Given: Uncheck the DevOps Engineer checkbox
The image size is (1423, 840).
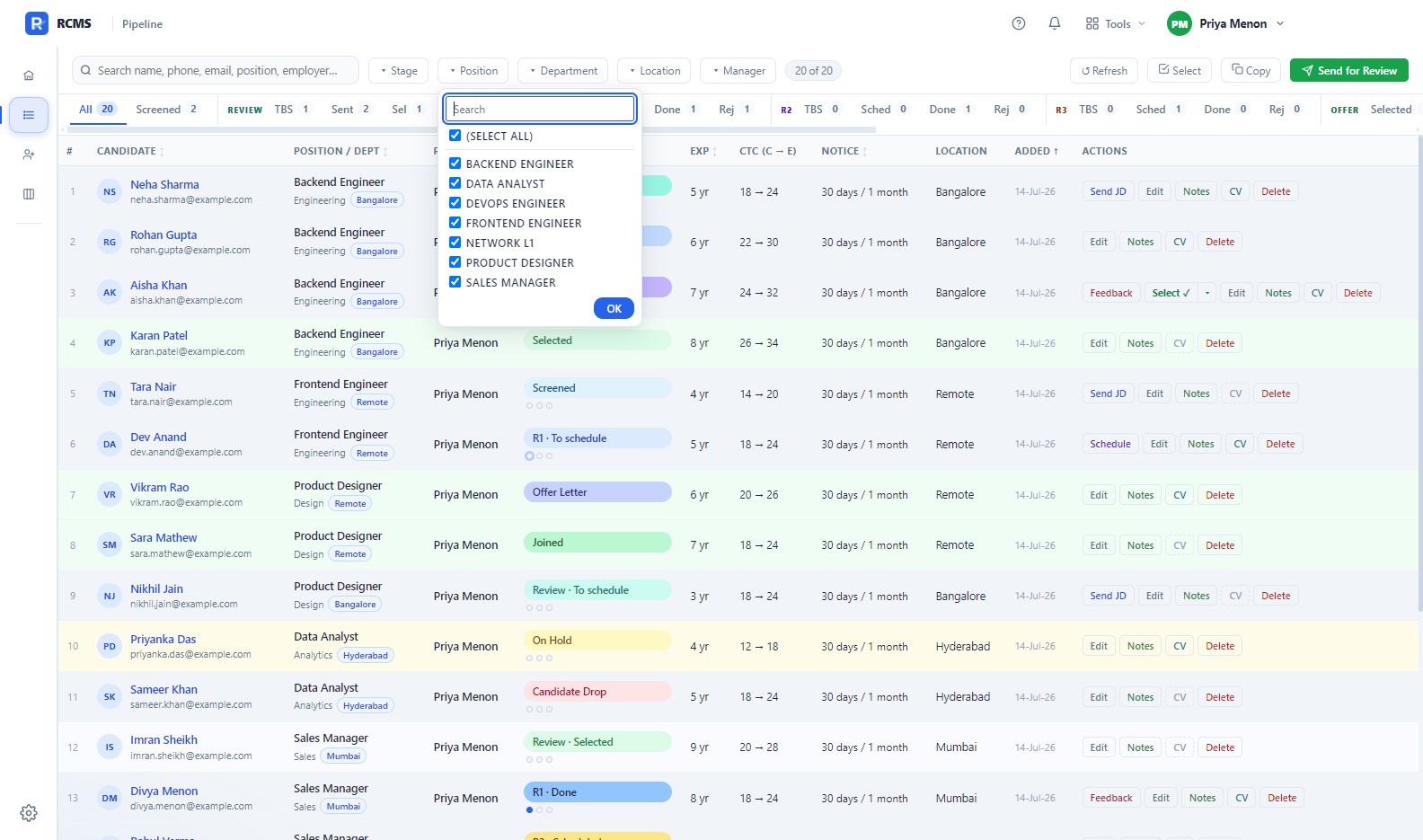Looking at the screenshot, I should (x=455, y=203).
